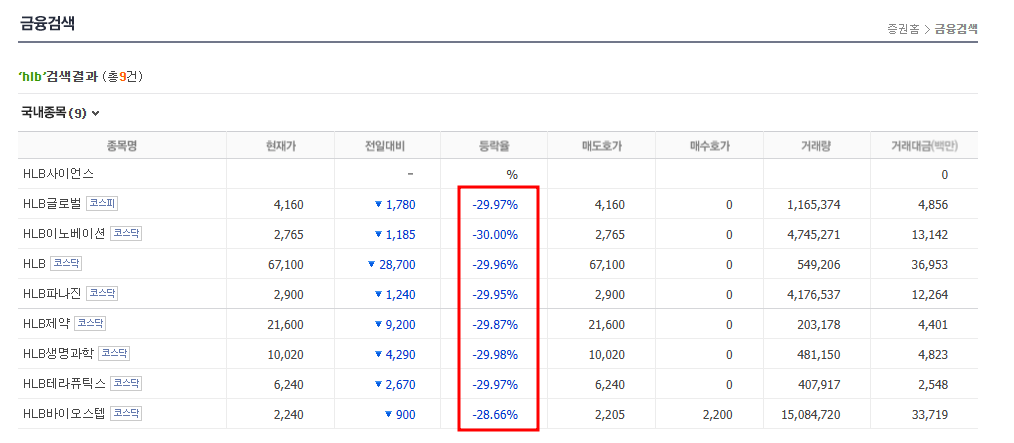
Task: Click the 36,953 trade amount value
Action: pos(930,265)
